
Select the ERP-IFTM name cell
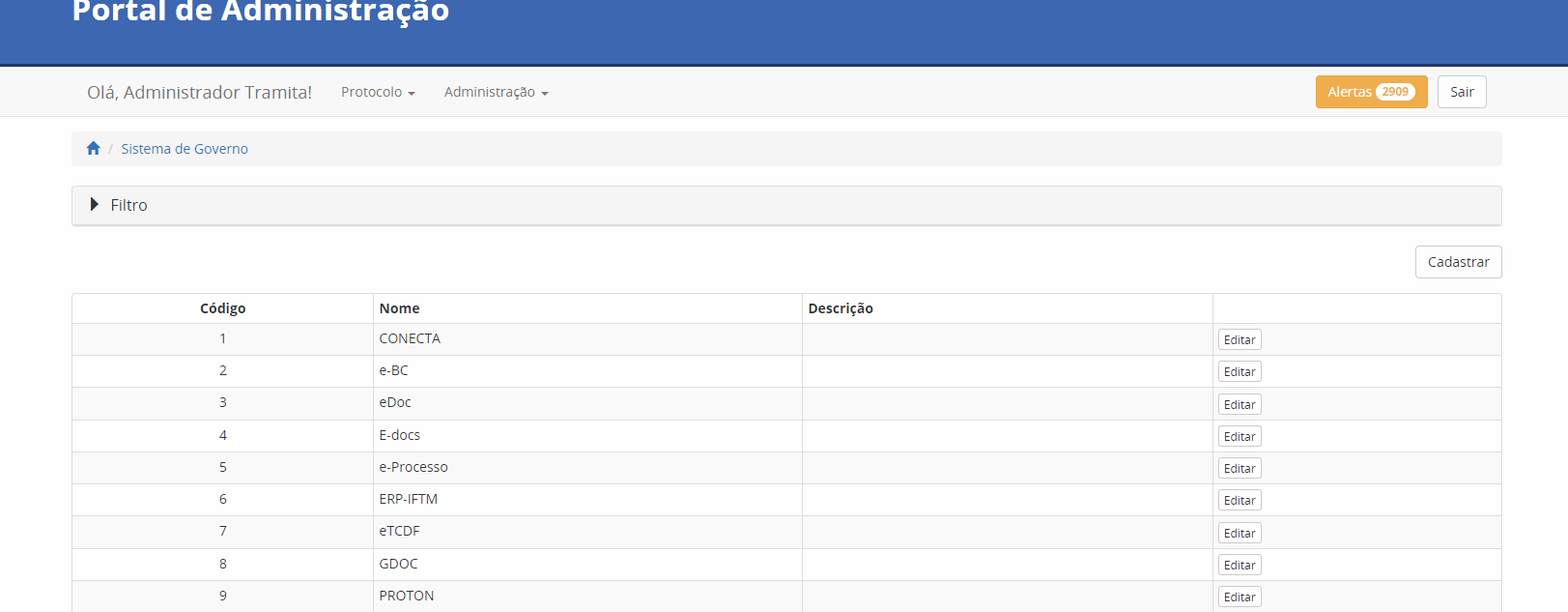587,500
